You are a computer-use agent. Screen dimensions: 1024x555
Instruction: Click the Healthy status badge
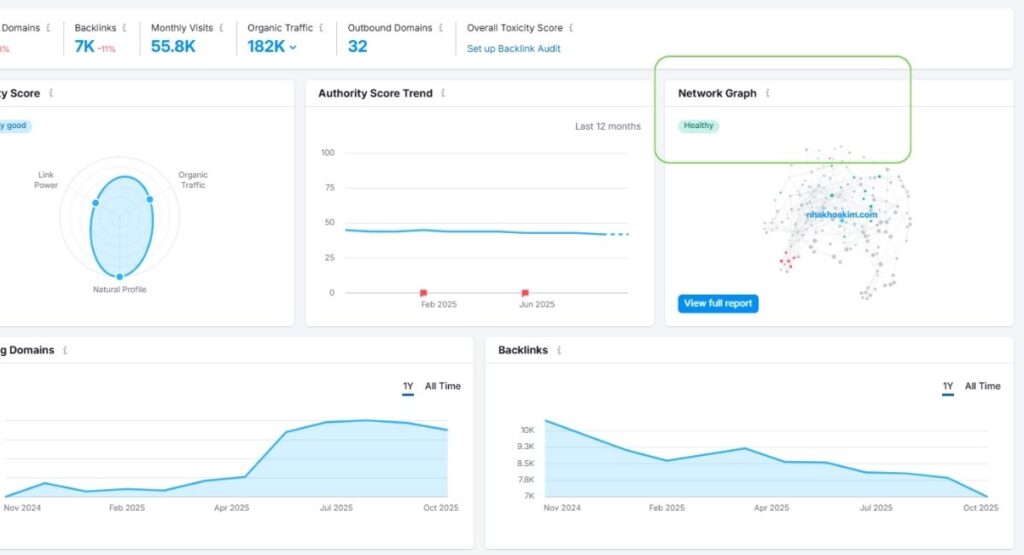point(698,126)
